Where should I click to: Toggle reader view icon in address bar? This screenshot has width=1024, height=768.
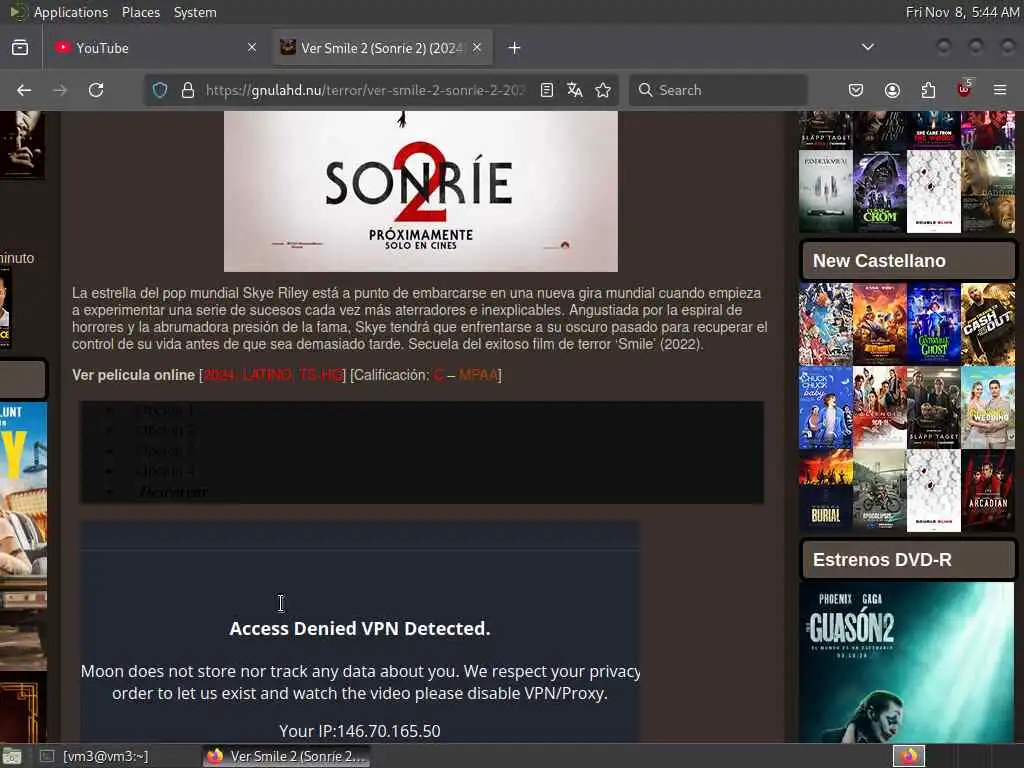[547, 90]
